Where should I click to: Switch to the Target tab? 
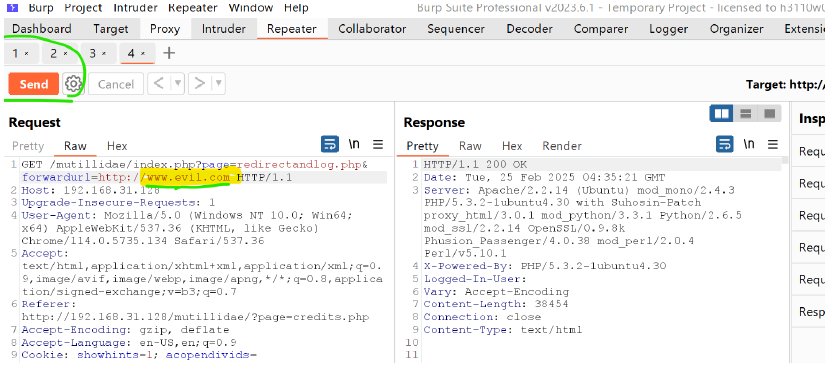pos(110,29)
